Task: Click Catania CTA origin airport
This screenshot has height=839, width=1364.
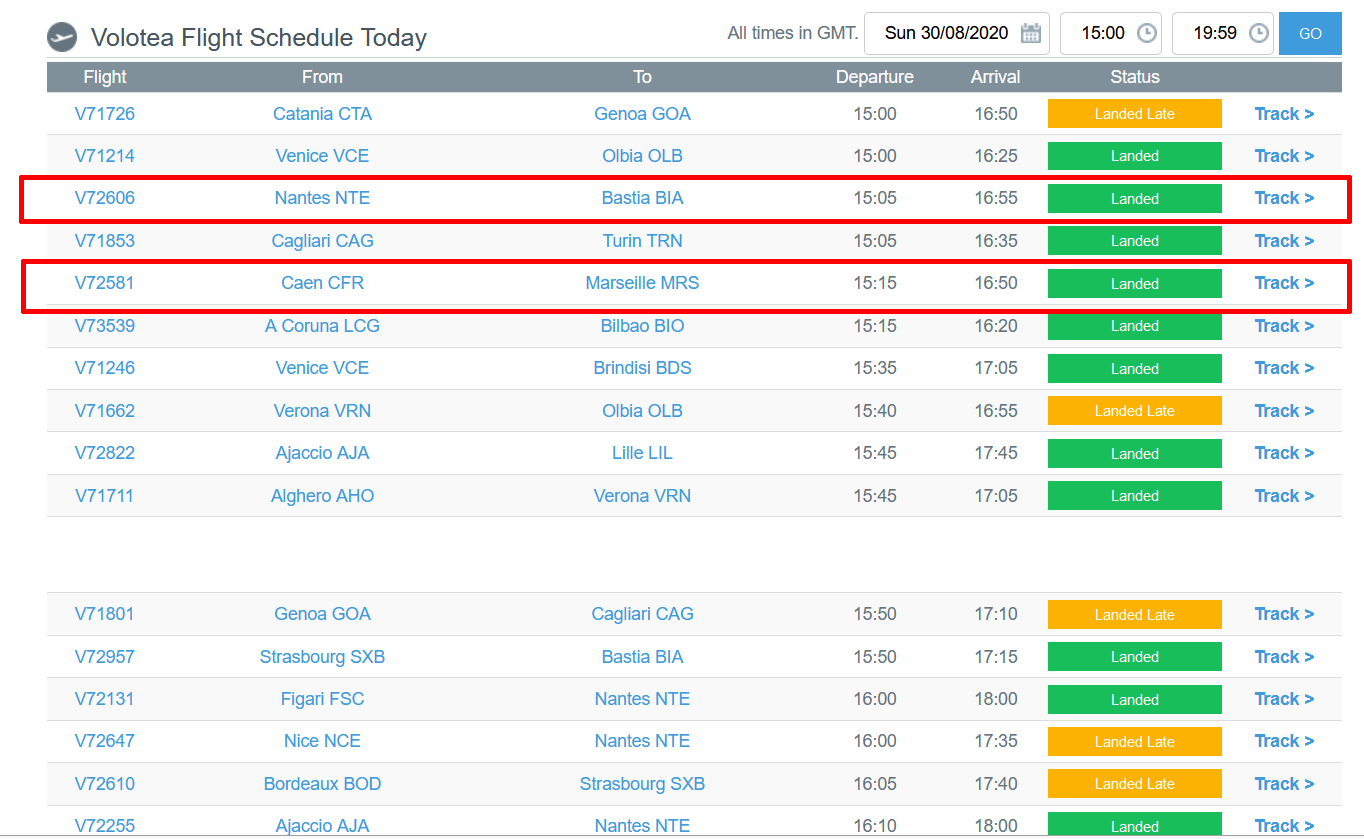Action: [322, 114]
